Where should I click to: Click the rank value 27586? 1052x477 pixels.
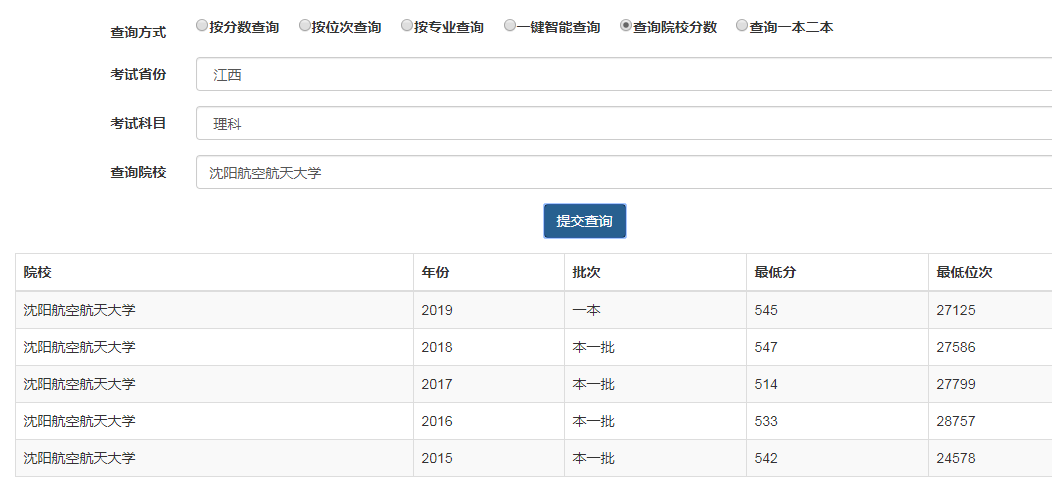click(956, 348)
